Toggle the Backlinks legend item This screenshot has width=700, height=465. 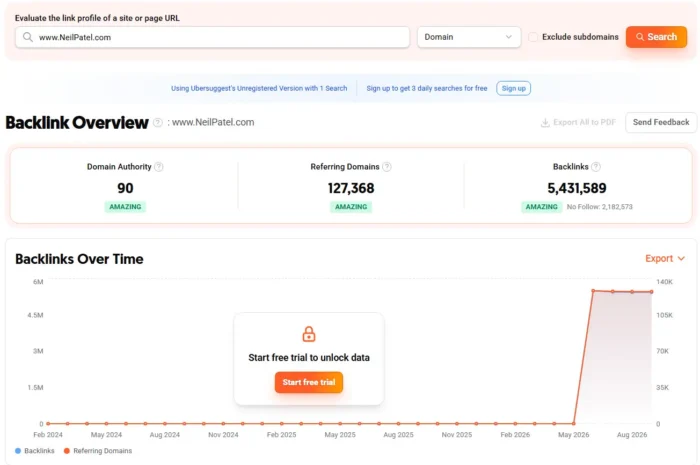[x=35, y=451]
